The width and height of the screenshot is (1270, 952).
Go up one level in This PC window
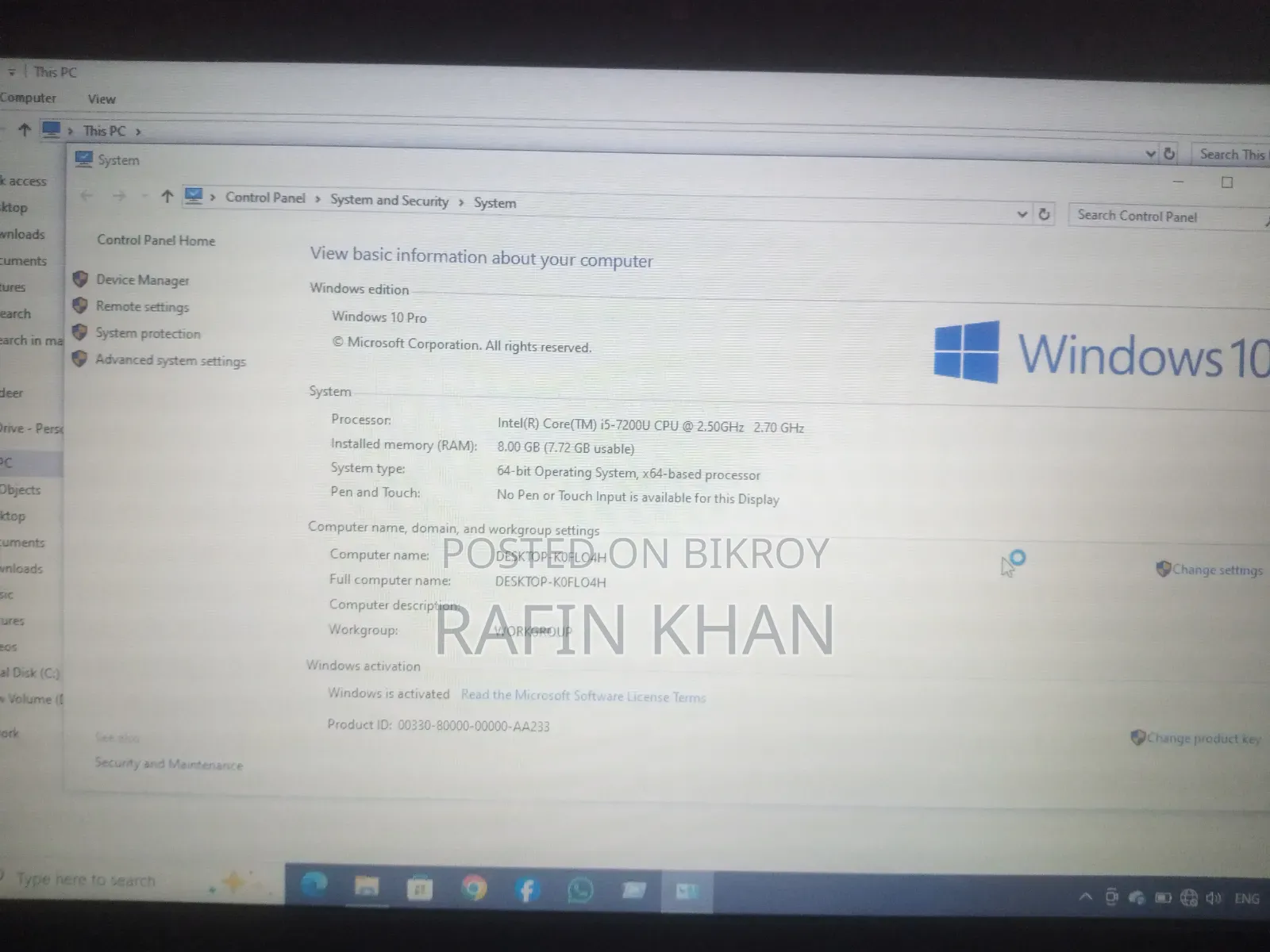pos(24,129)
